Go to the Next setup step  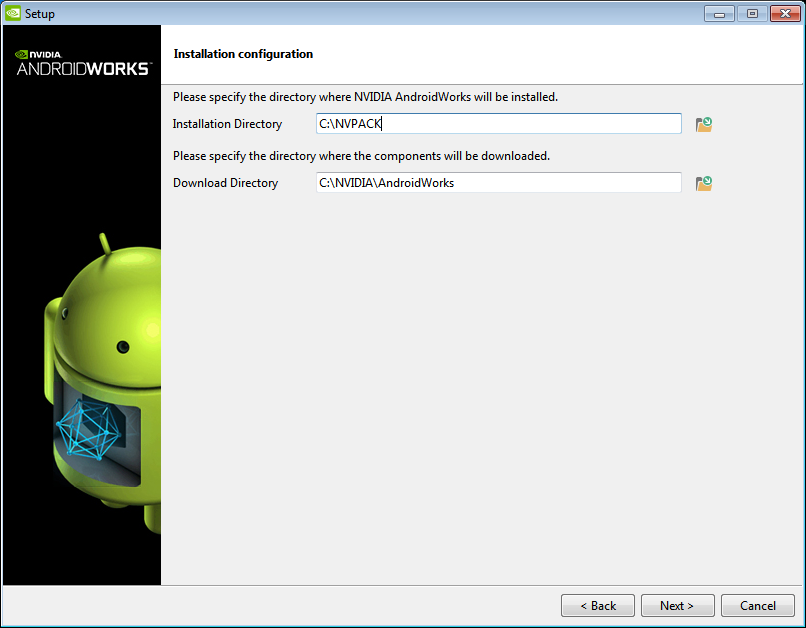677,606
